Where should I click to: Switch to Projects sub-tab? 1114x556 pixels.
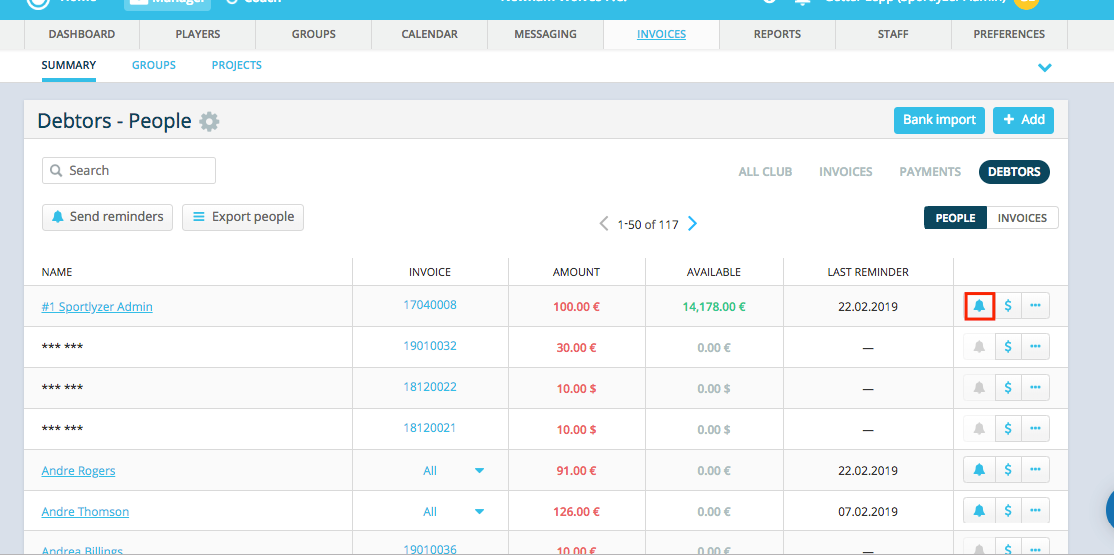click(237, 65)
